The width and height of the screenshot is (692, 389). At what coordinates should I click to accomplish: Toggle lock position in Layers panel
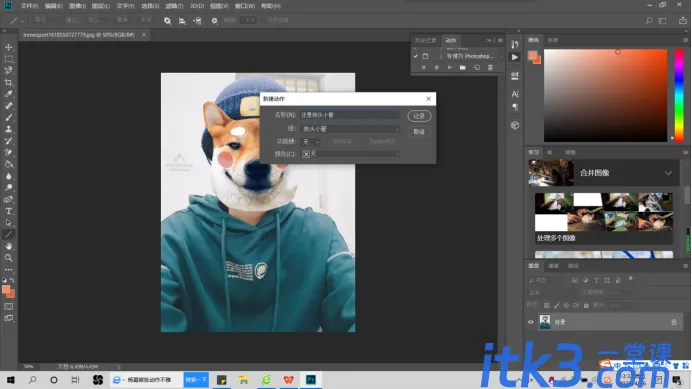566,305
